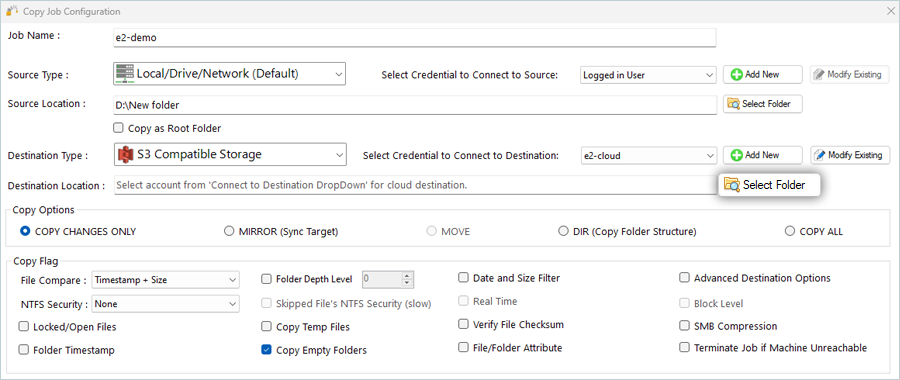This screenshot has height=380, width=900.
Task: Click Add New for source credential
Action: click(x=762, y=75)
